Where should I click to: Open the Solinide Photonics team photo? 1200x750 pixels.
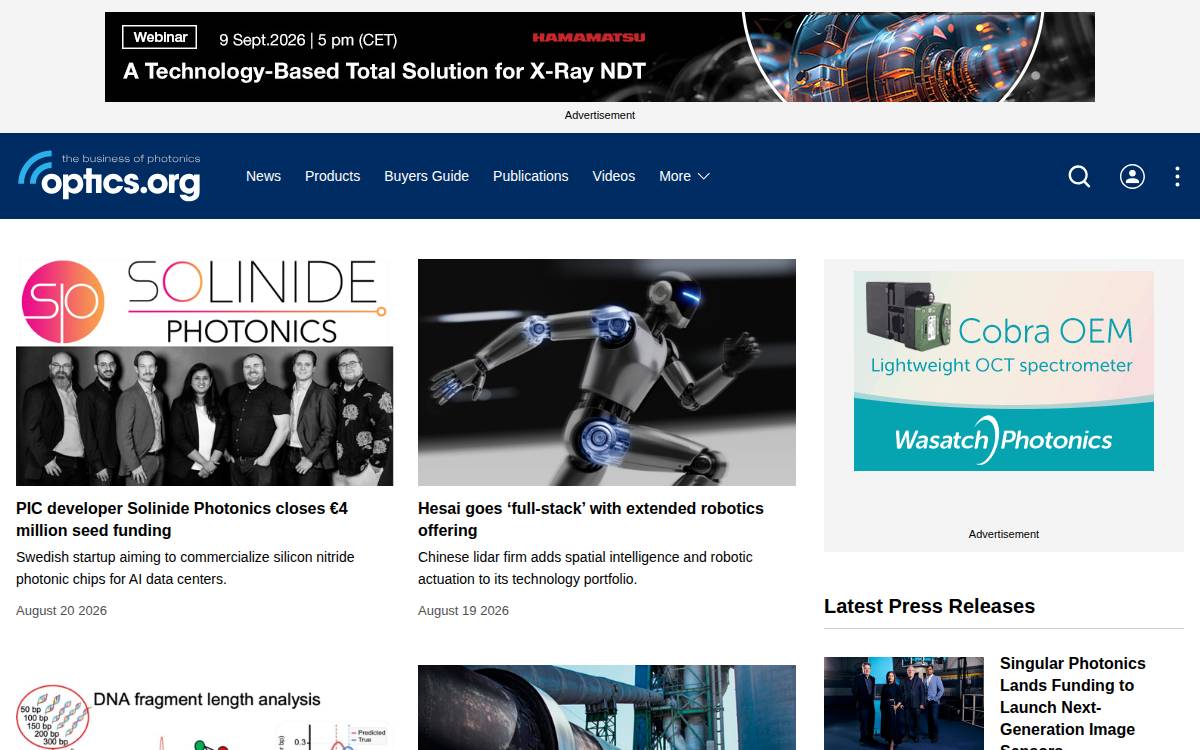pos(205,372)
